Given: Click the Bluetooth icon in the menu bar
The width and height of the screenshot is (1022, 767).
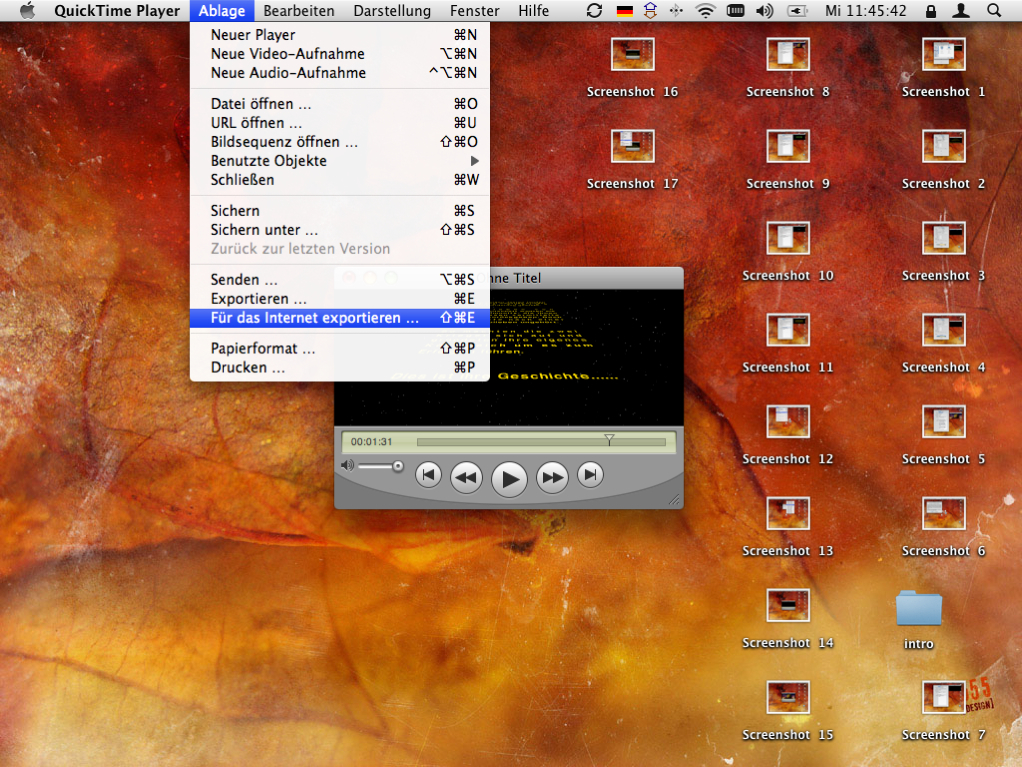Looking at the screenshot, I should coord(676,10).
